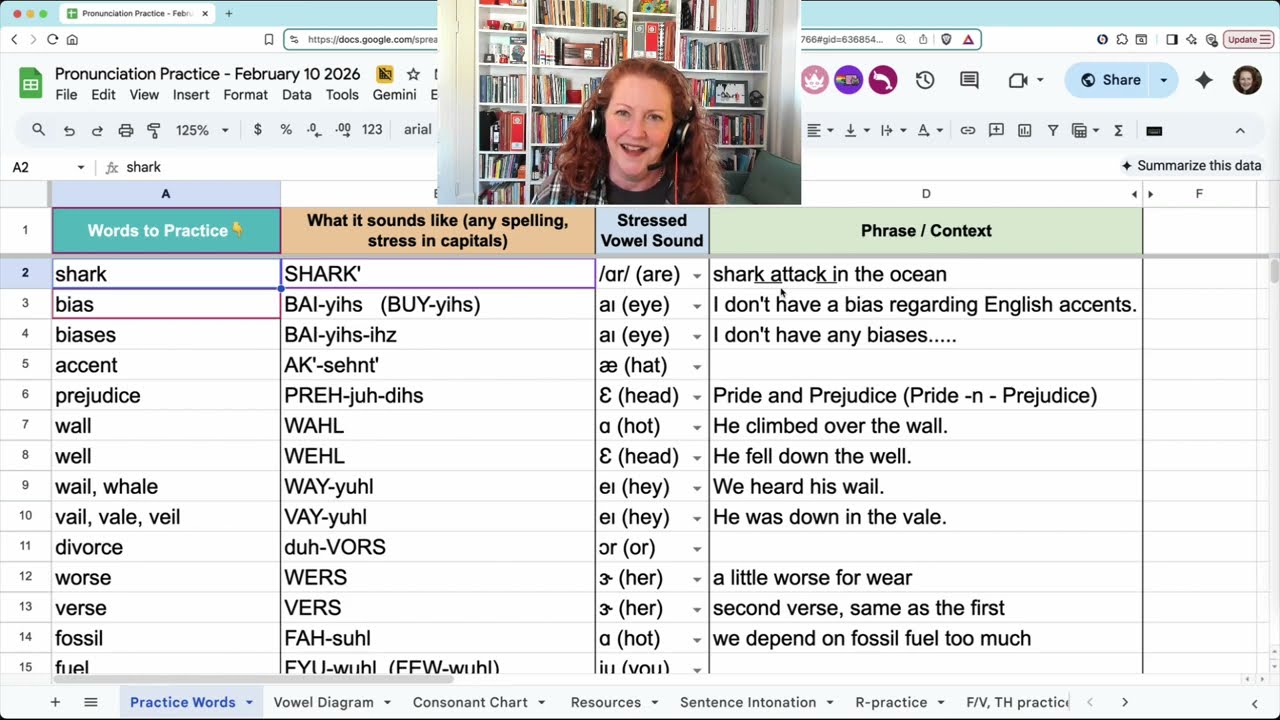Open the Insert menu
The height and width of the screenshot is (720, 1280).
pos(191,95)
